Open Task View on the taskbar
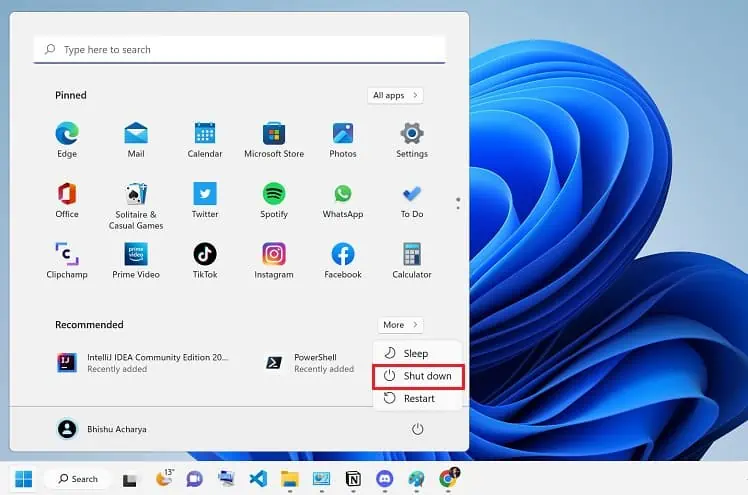 (x=130, y=480)
